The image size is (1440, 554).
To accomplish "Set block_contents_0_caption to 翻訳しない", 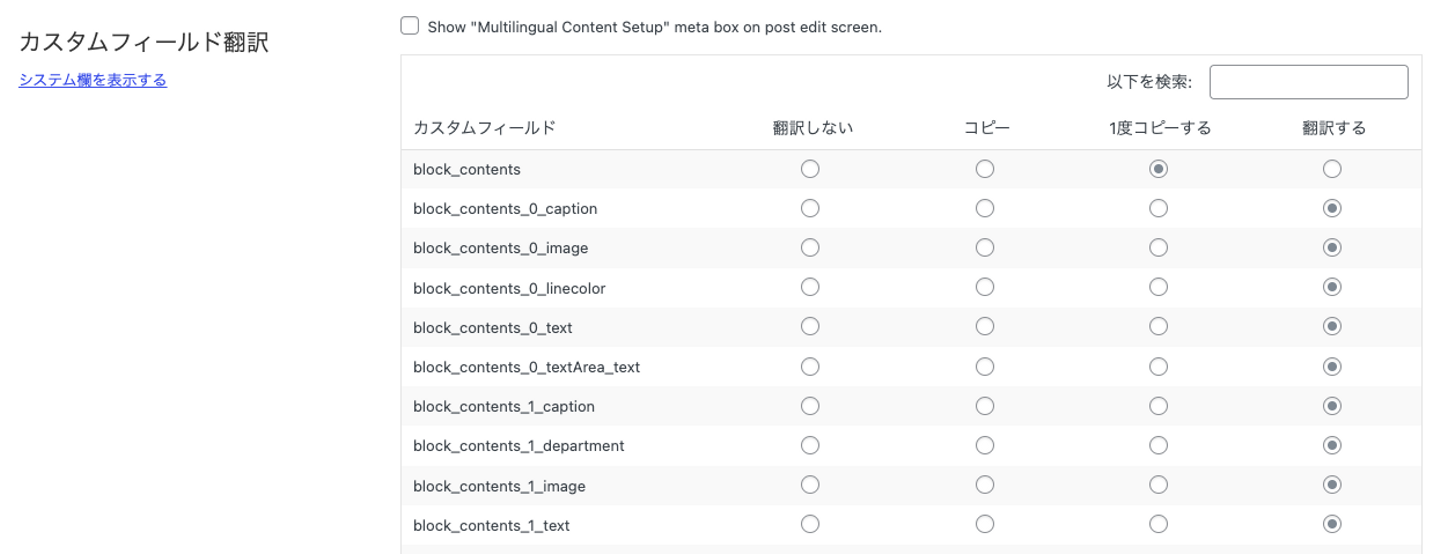I will tap(810, 208).
